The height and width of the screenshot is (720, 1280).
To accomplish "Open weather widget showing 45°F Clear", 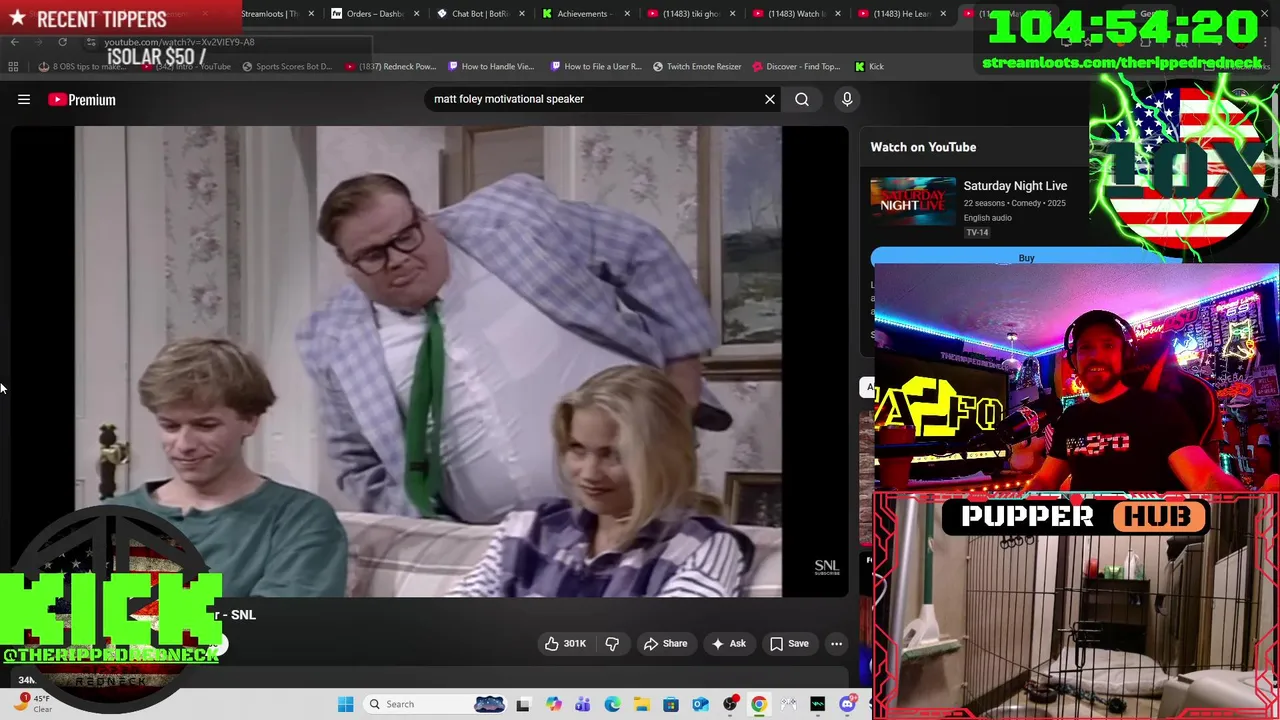I will click(x=33, y=704).
